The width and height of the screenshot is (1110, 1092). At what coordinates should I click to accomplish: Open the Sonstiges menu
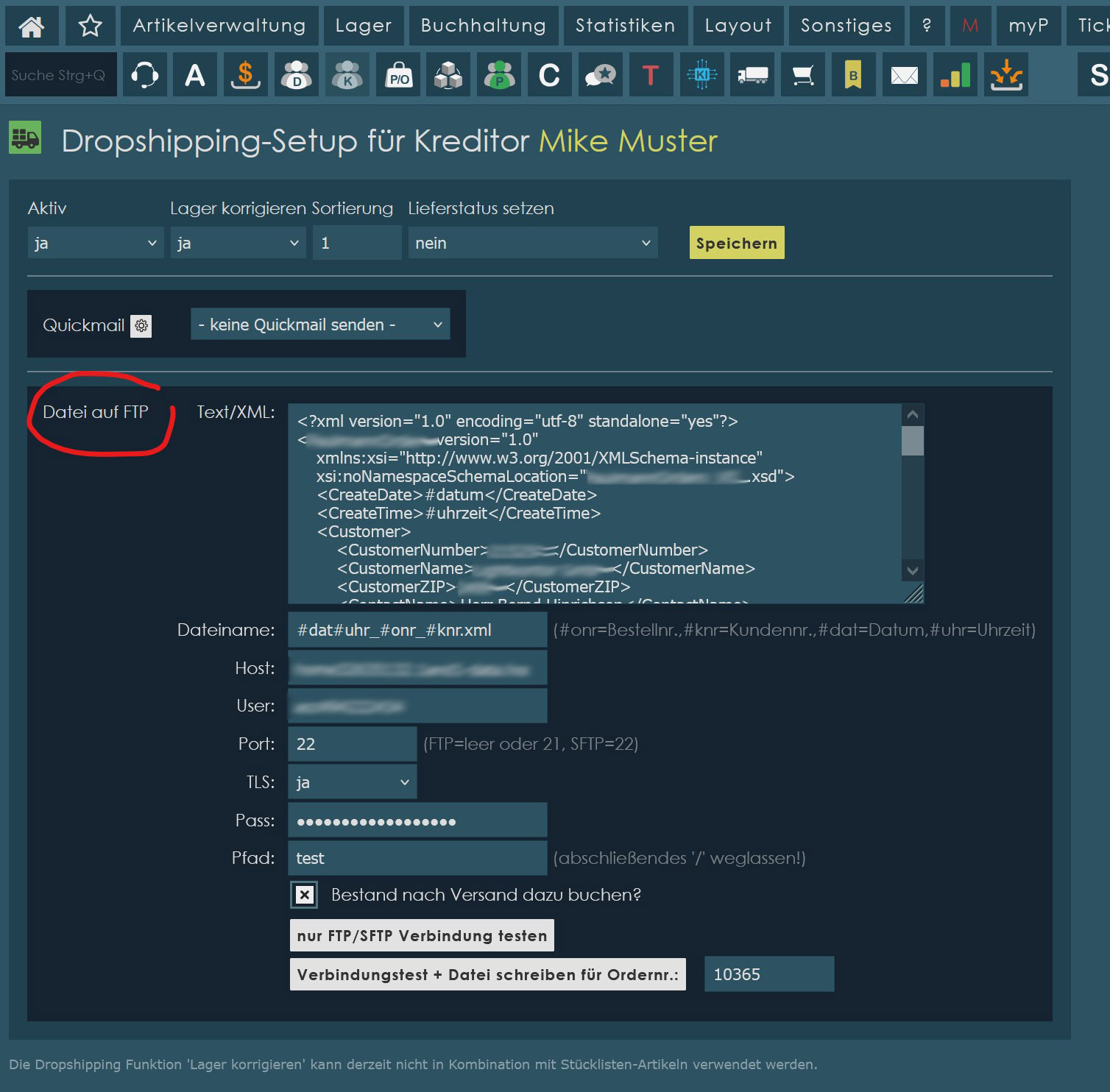click(x=846, y=26)
